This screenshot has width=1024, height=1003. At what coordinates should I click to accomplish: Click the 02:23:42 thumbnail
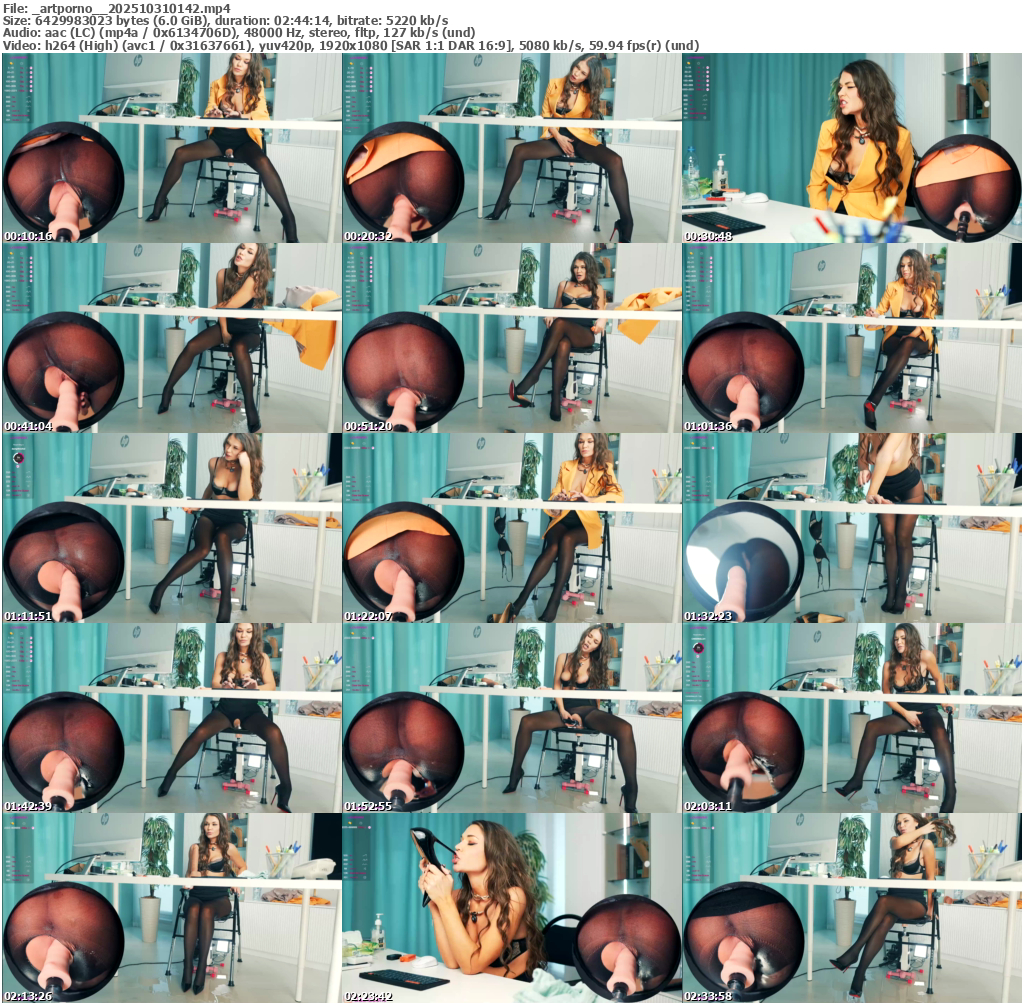pyautogui.click(x=512, y=908)
